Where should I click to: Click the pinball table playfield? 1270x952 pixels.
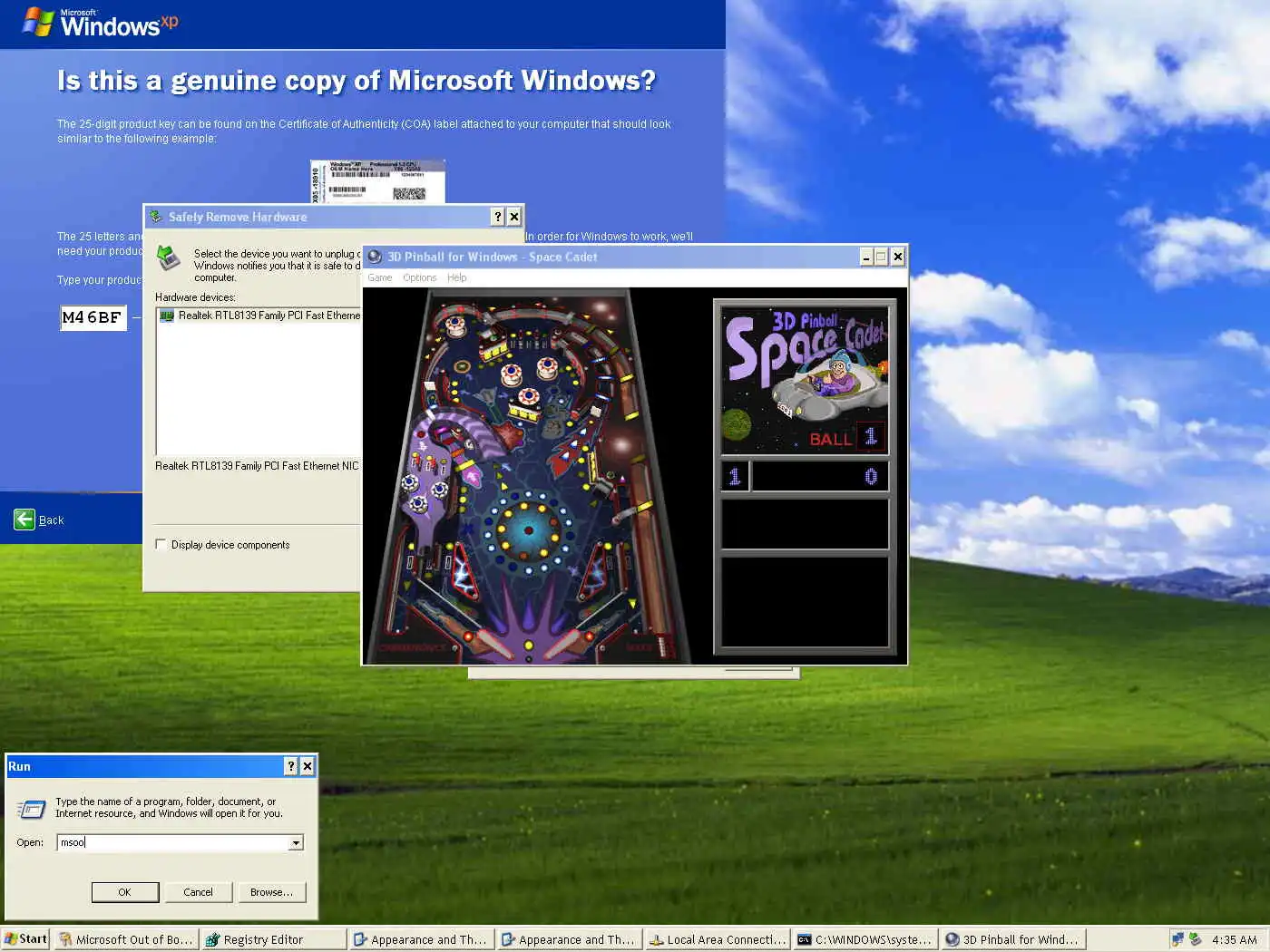[x=529, y=476]
